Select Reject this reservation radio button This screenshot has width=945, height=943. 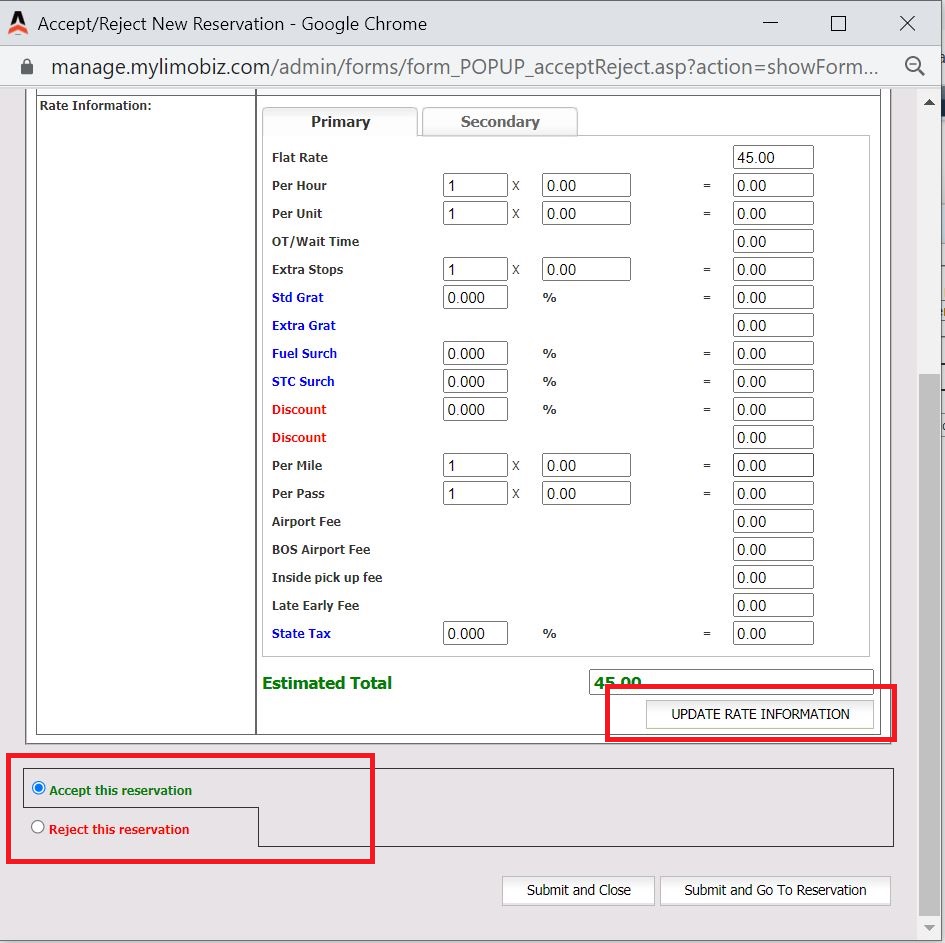pyautogui.click(x=39, y=827)
